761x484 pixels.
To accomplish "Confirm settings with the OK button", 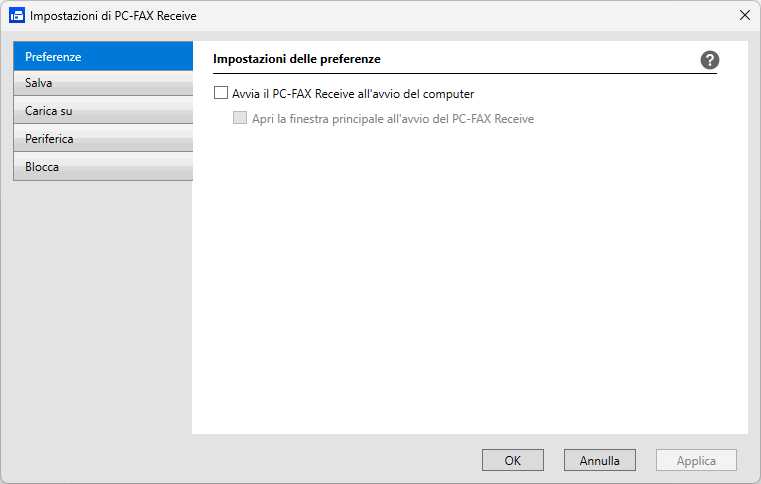I will click(x=513, y=461).
